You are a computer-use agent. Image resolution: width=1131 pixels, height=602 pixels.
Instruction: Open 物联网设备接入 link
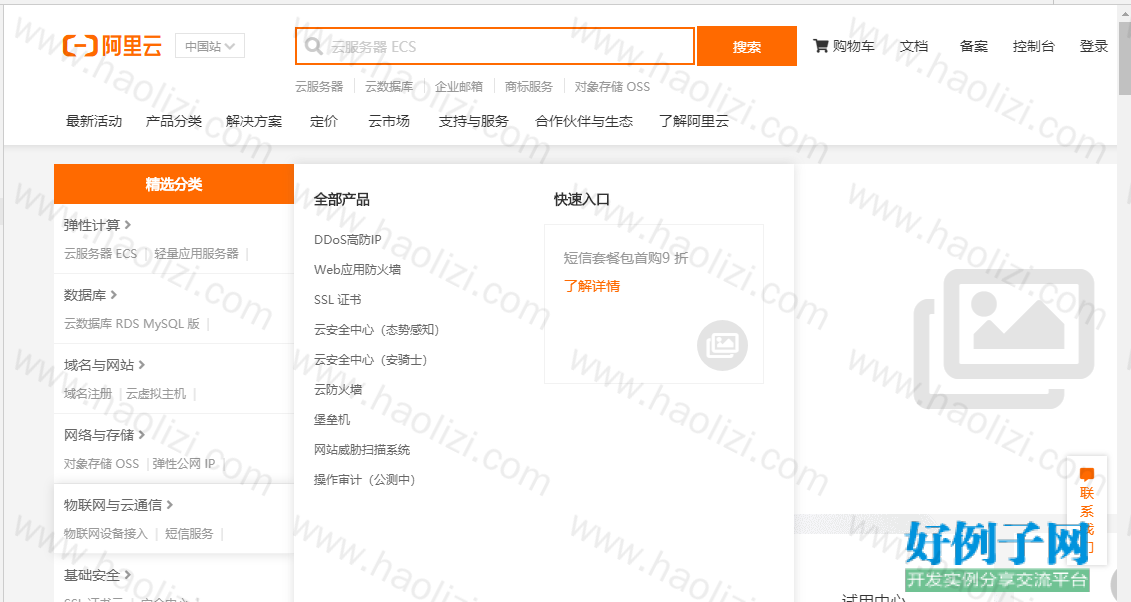[x=105, y=534]
